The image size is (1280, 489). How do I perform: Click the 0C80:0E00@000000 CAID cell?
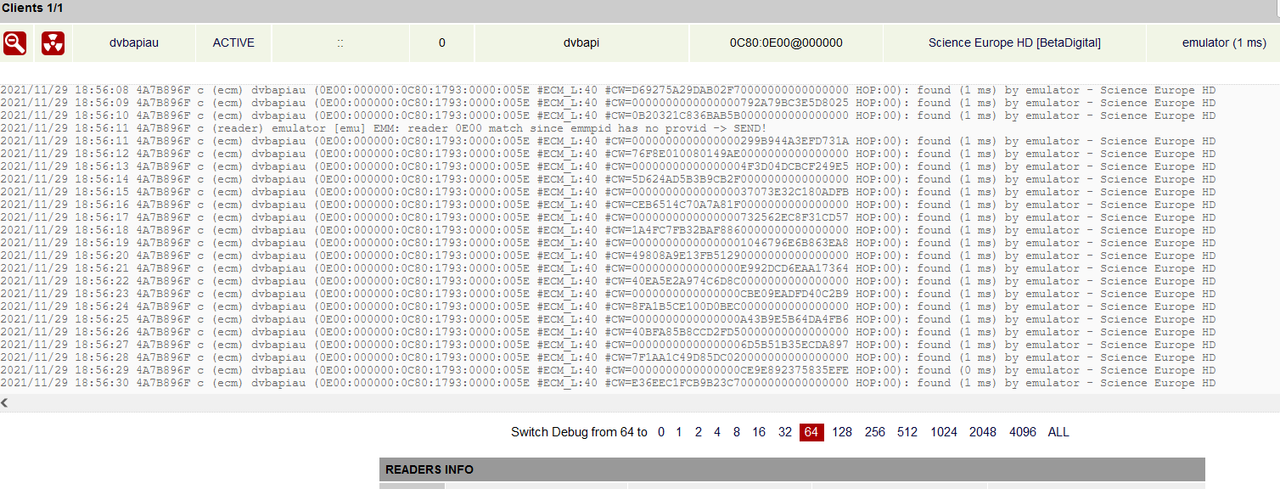786,43
